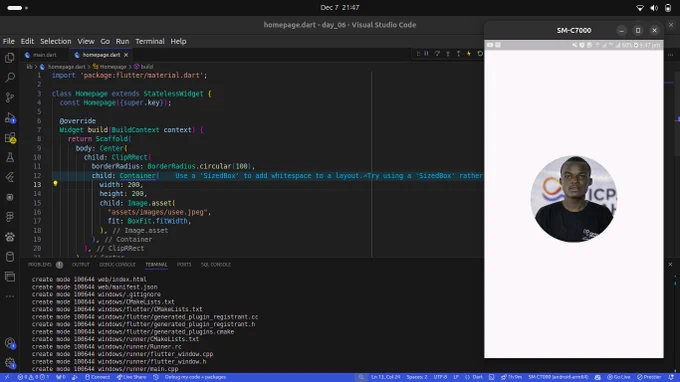Open the Manage settings gear
Viewport: 680px width, 382px height.
tap(10, 362)
